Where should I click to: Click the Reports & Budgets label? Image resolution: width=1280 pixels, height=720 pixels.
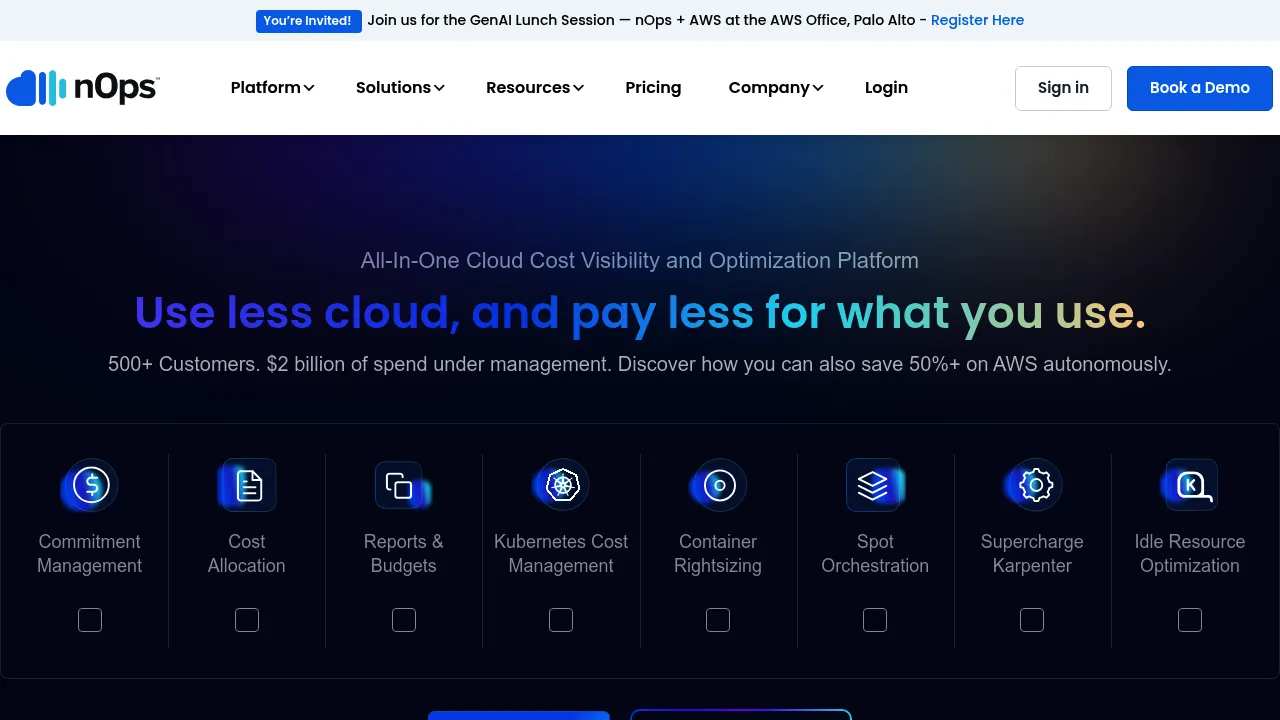(404, 554)
